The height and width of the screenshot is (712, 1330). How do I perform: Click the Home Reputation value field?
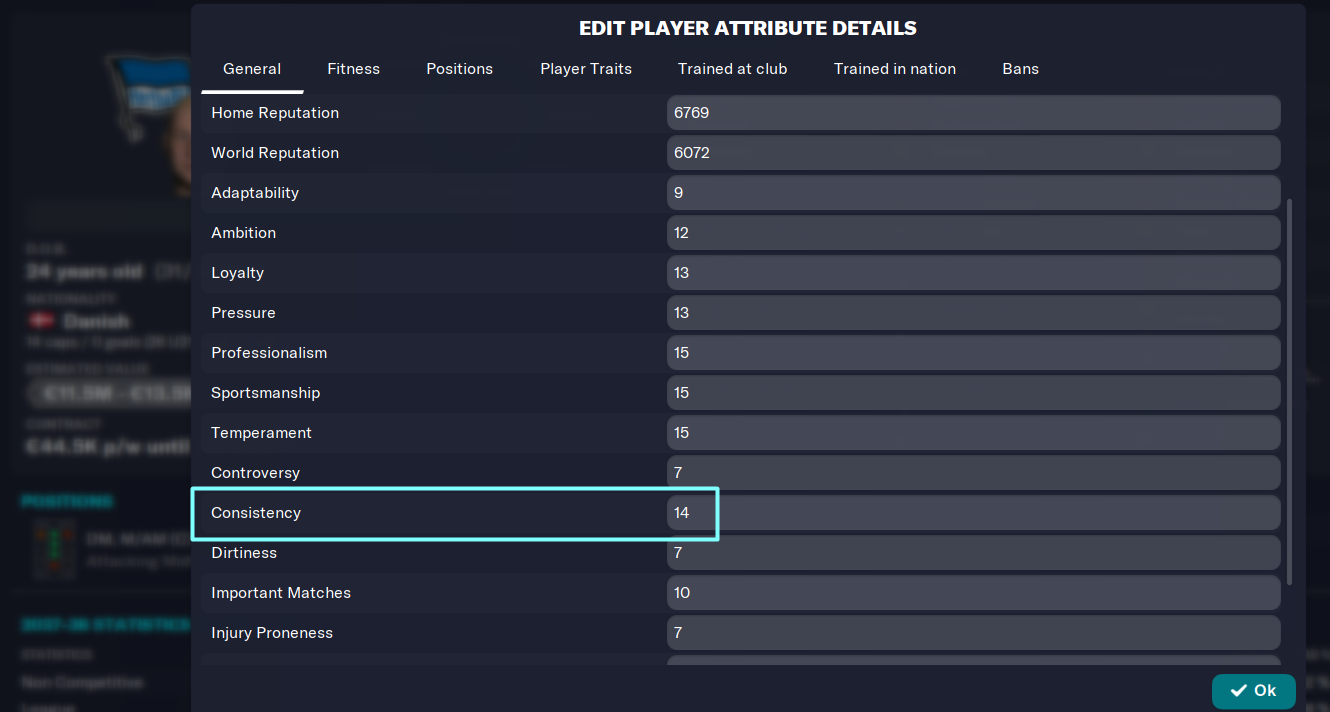pos(973,113)
